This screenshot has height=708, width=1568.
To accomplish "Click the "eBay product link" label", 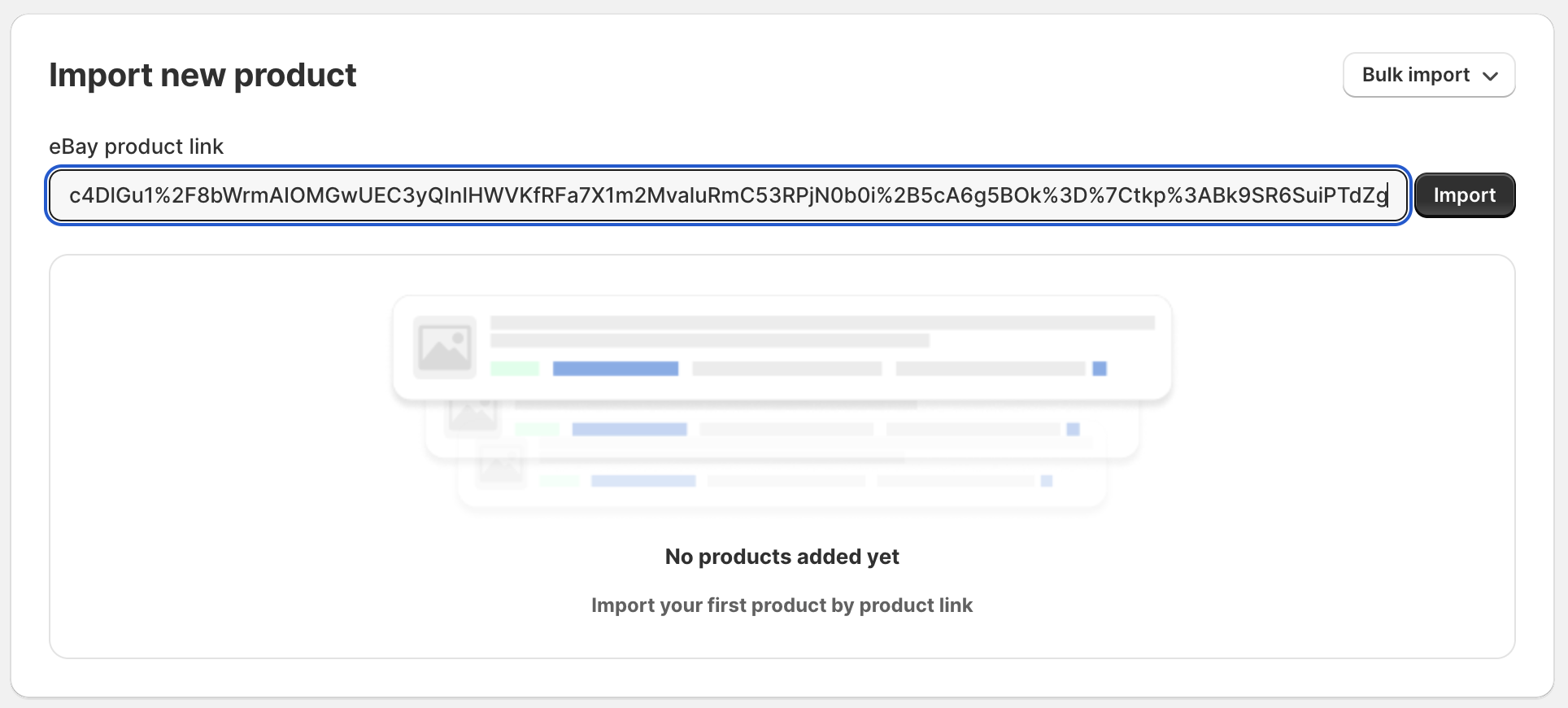I will 136,146.
